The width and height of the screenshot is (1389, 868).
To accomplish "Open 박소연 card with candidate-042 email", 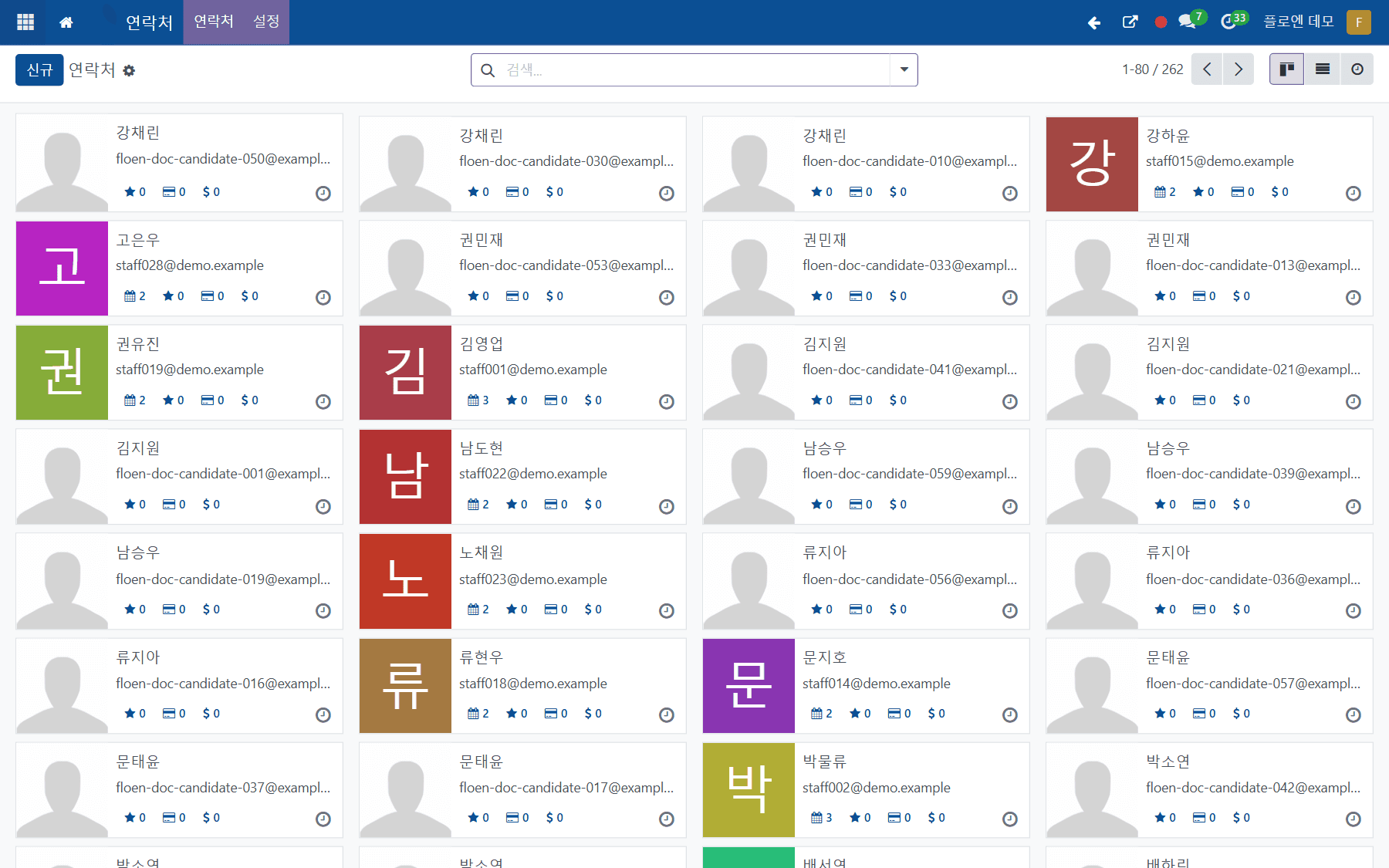I will (x=1209, y=790).
